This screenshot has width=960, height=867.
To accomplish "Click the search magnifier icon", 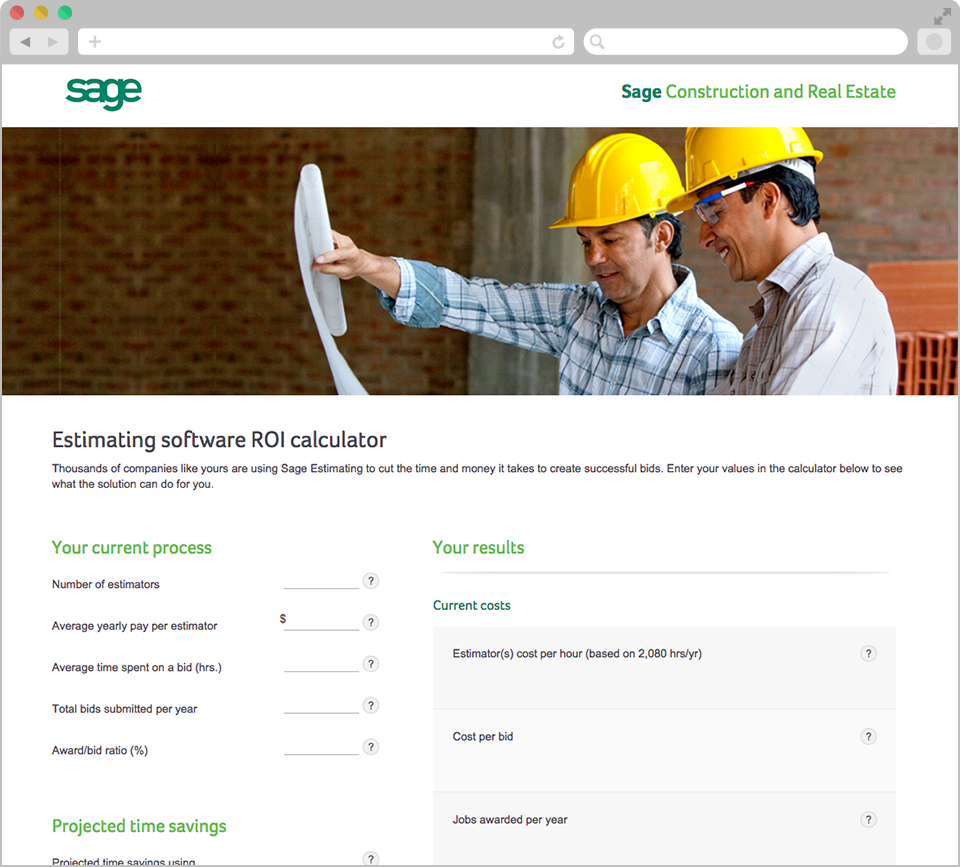I will (x=597, y=42).
